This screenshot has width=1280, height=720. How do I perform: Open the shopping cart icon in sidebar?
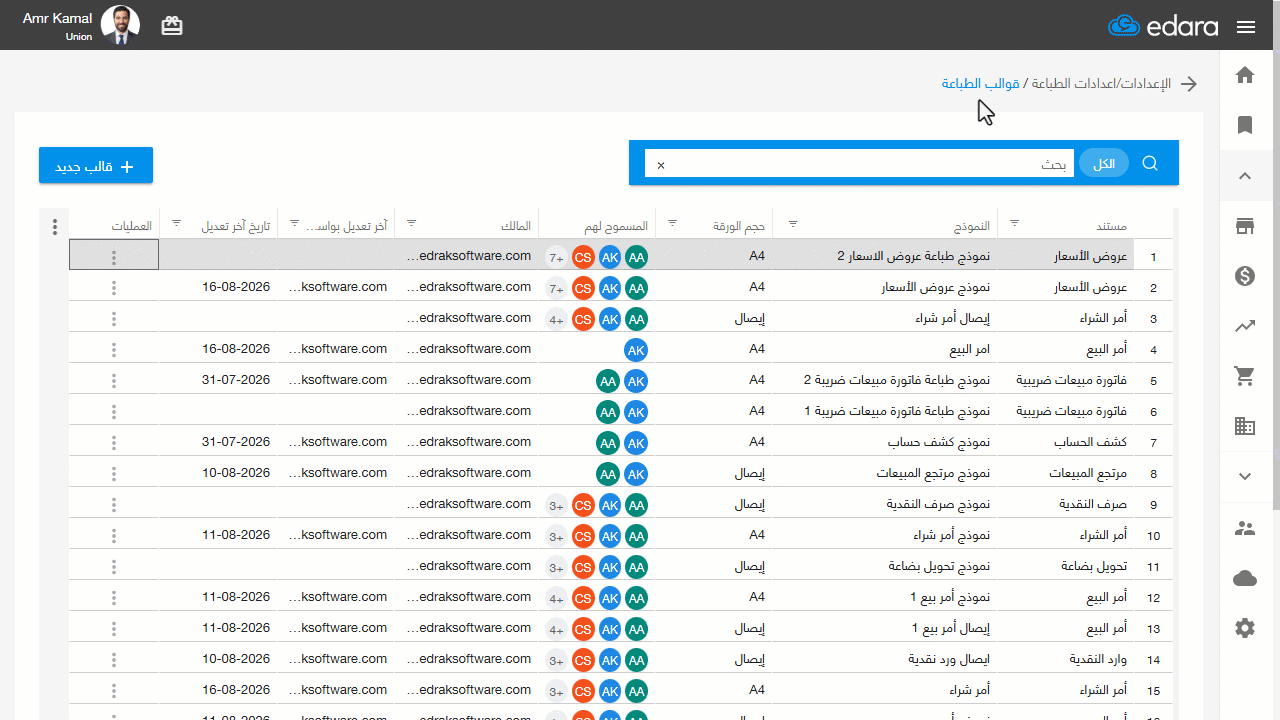1245,376
